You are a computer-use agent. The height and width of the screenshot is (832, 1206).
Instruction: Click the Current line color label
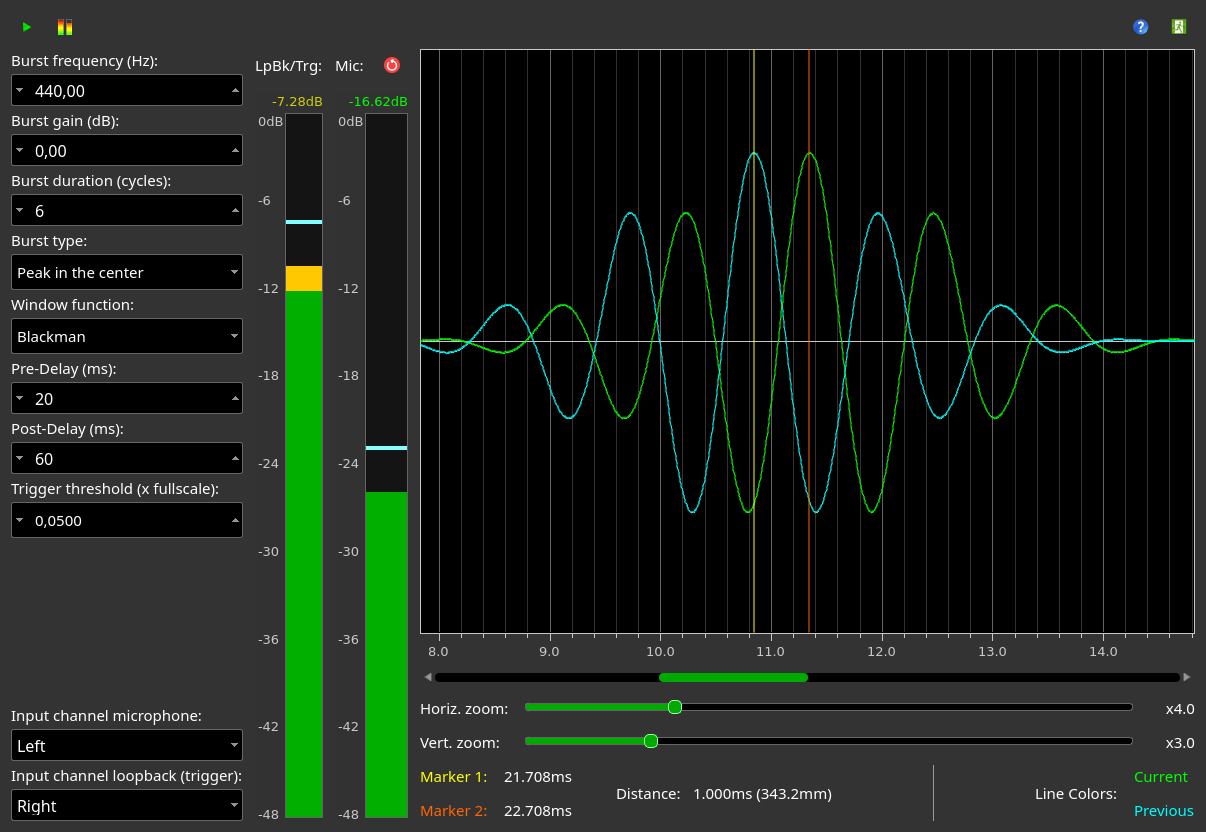1161,777
